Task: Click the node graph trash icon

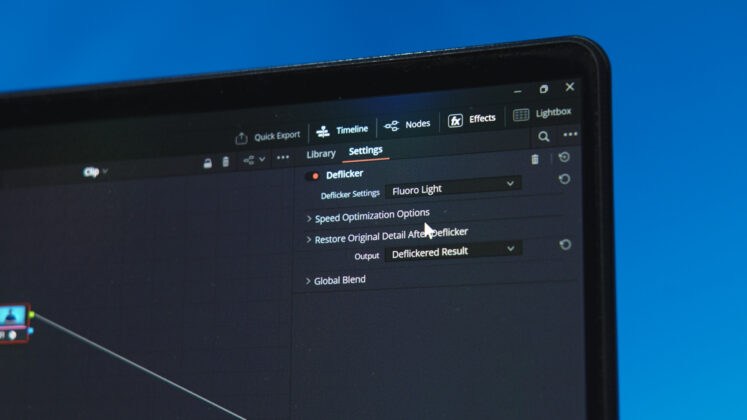Action: click(226, 162)
